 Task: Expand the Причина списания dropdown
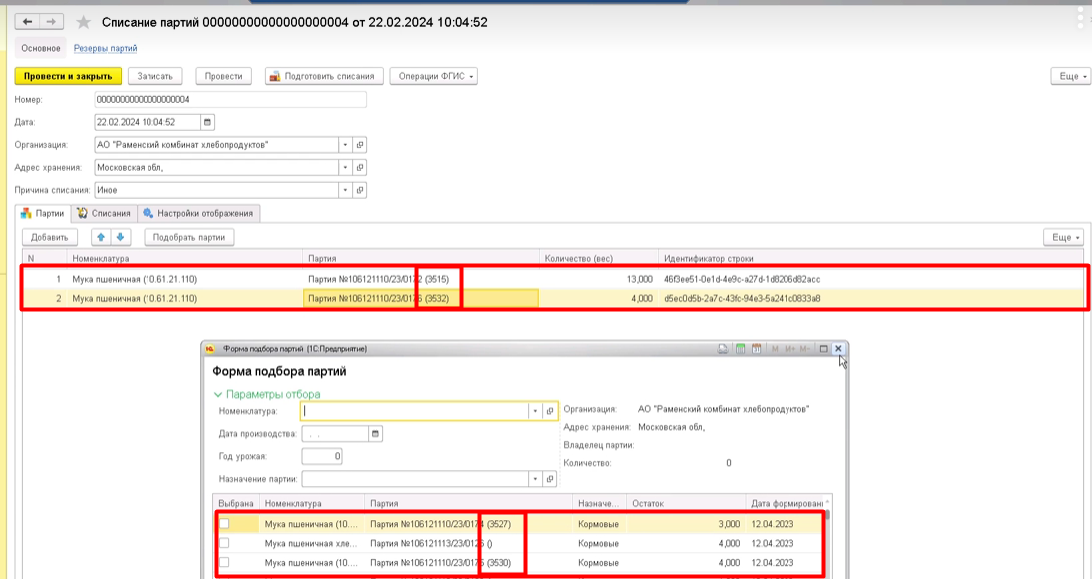point(345,190)
